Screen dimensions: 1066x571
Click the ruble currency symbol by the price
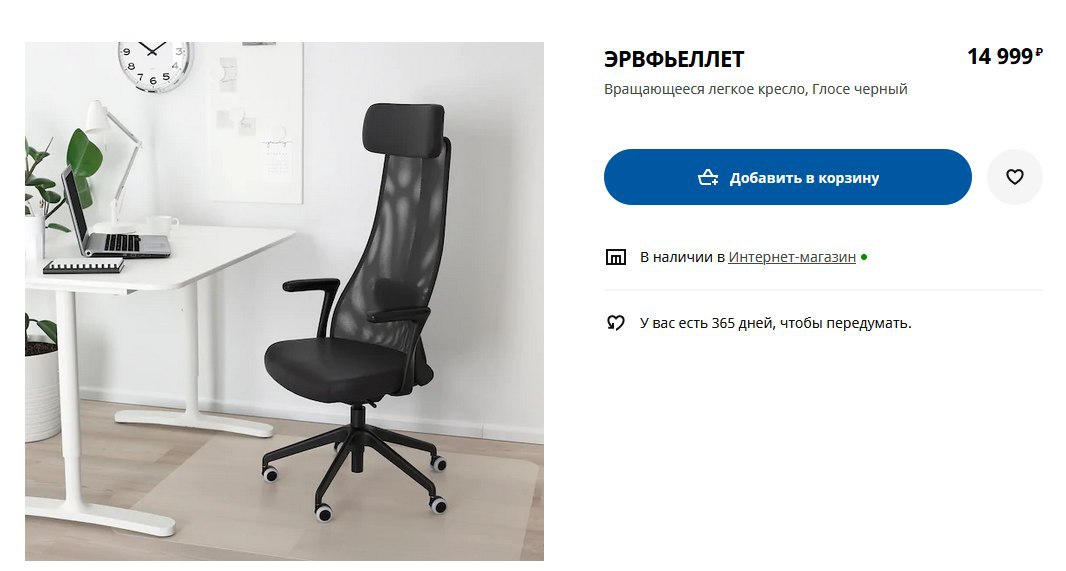pos(1039,52)
